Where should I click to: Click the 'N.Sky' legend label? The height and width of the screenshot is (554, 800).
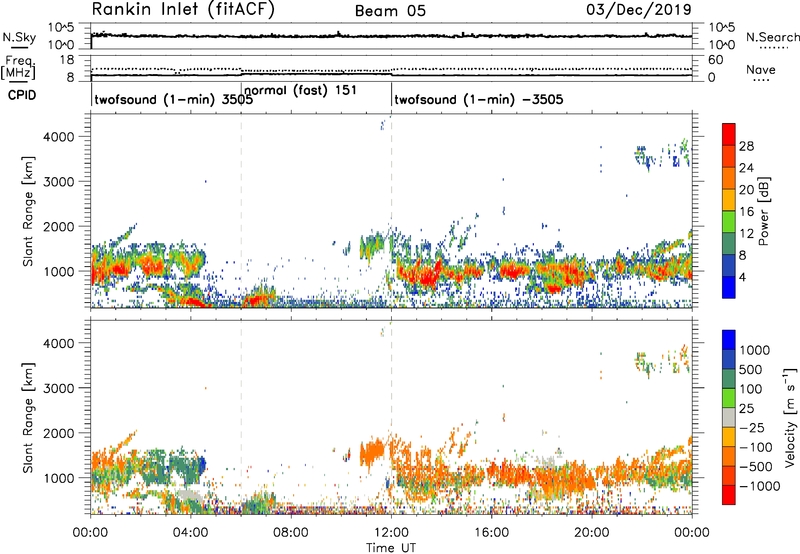19,37
